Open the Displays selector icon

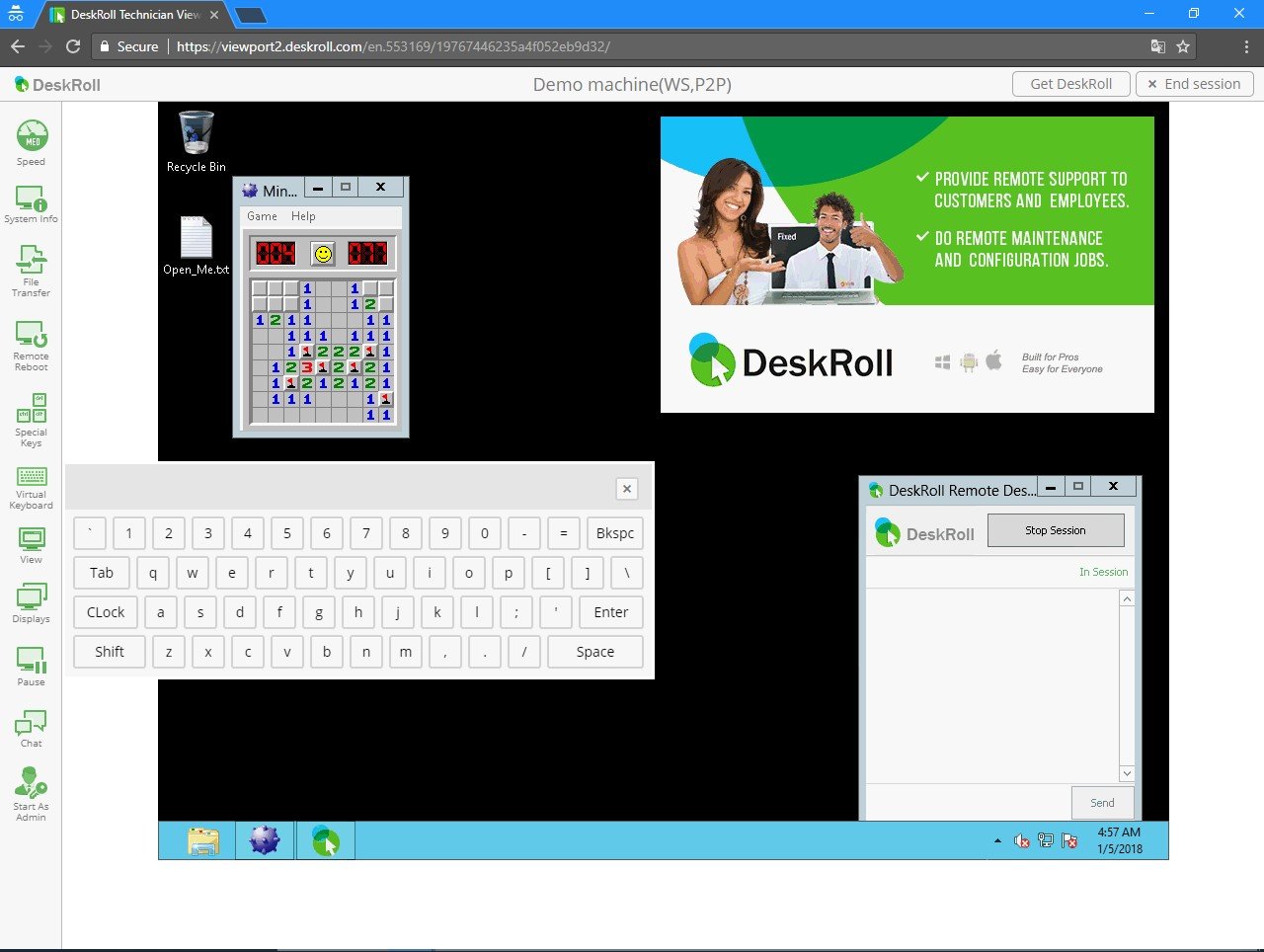click(32, 603)
